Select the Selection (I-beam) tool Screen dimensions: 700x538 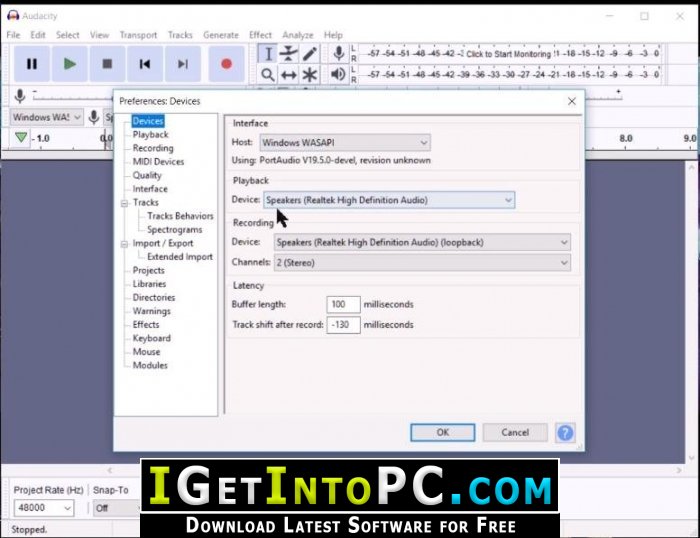click(268, 54)
